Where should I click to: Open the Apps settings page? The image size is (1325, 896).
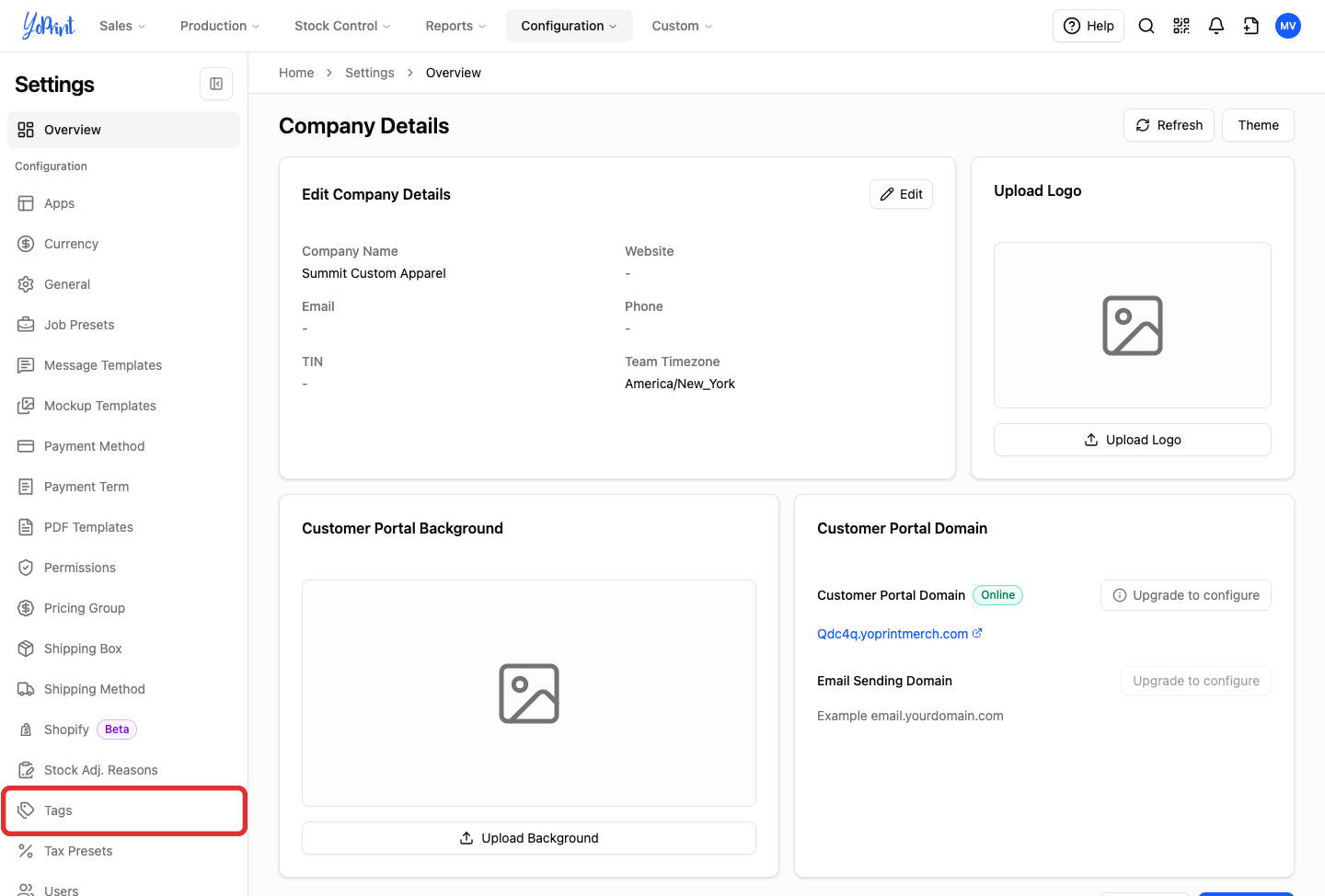(123, 203)
